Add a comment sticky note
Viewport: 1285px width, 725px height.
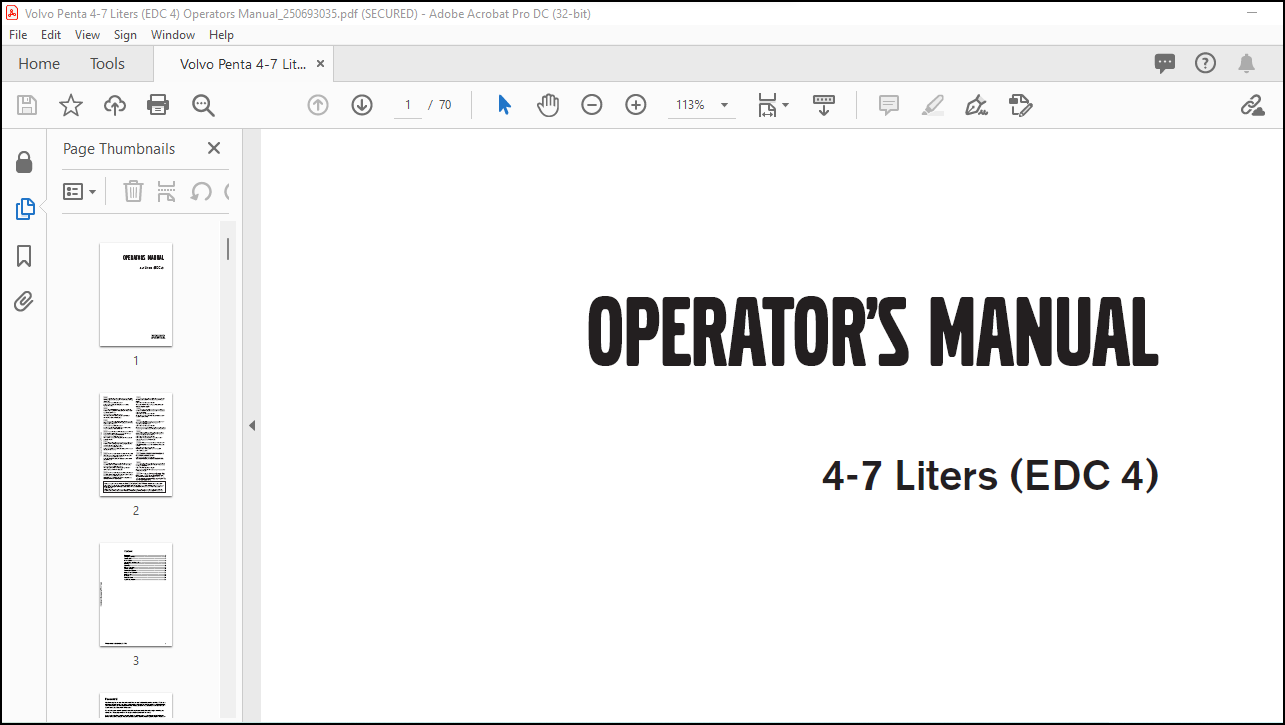pyautogui.click(x=889, y=105)
